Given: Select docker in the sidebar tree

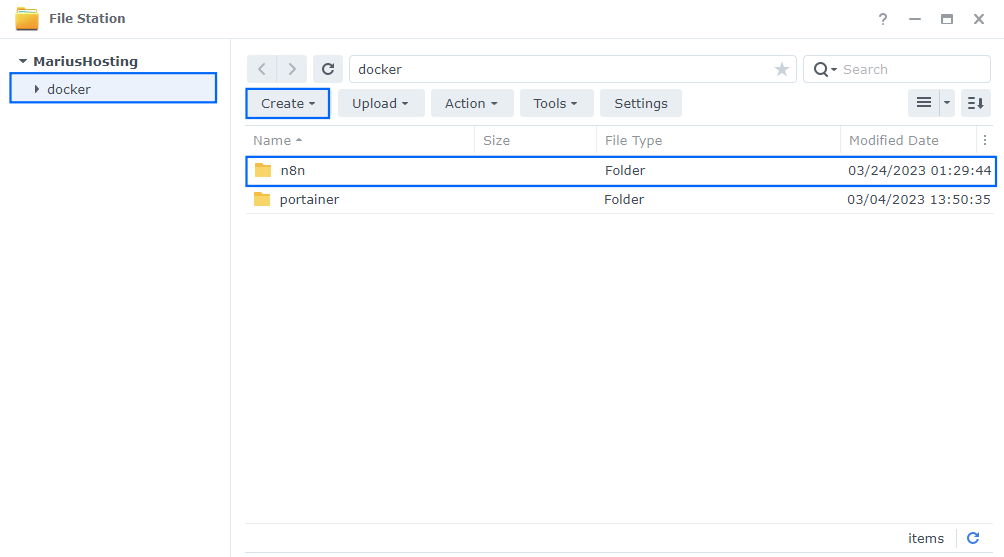Looking at the screenshot, I should click(x=113, y=88).
